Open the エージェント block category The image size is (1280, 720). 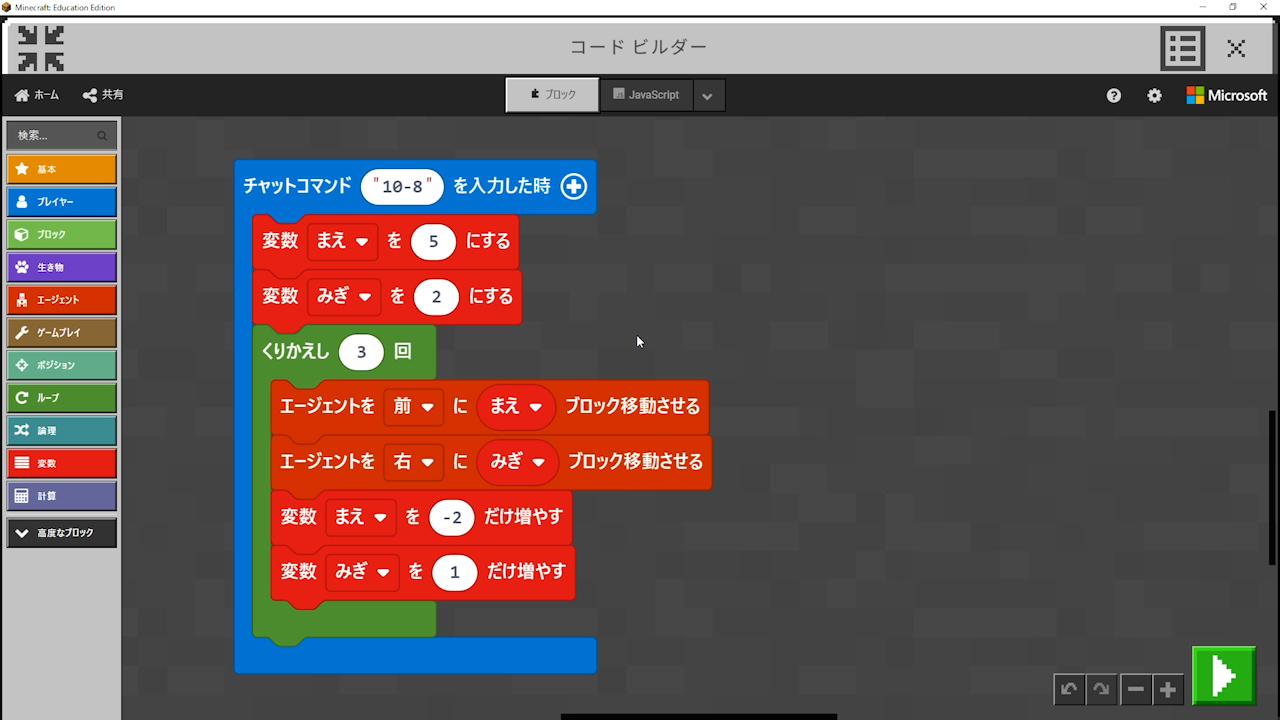62,300
